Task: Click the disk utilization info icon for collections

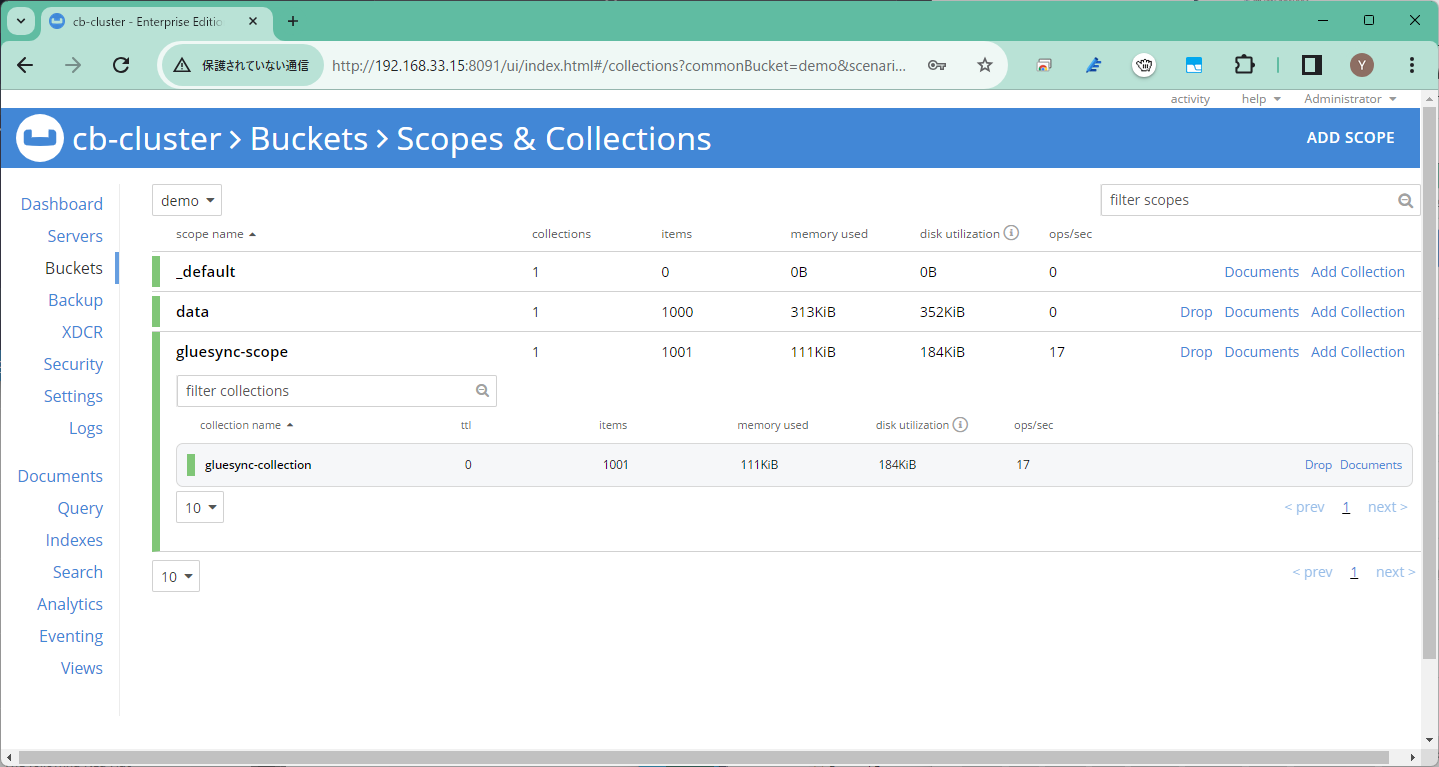Action: coord(960,425)
